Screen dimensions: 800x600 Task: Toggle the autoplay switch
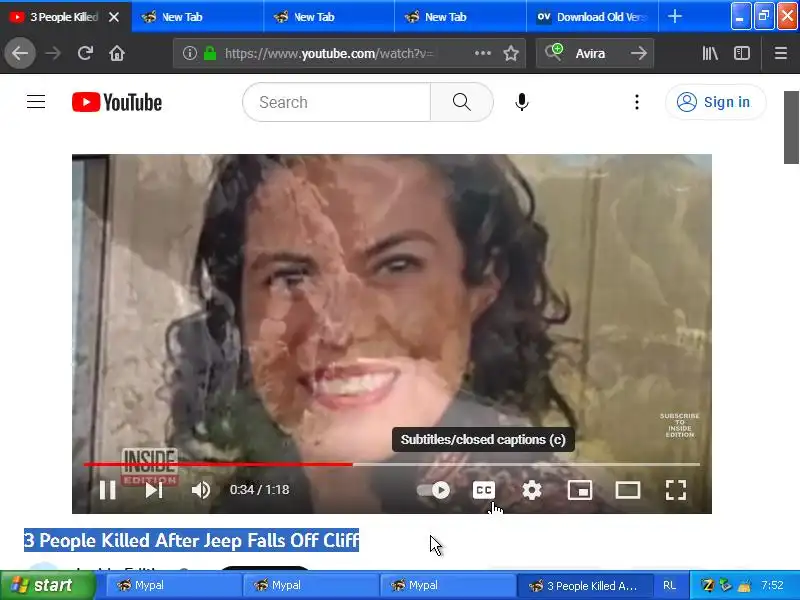coord(433,490)
